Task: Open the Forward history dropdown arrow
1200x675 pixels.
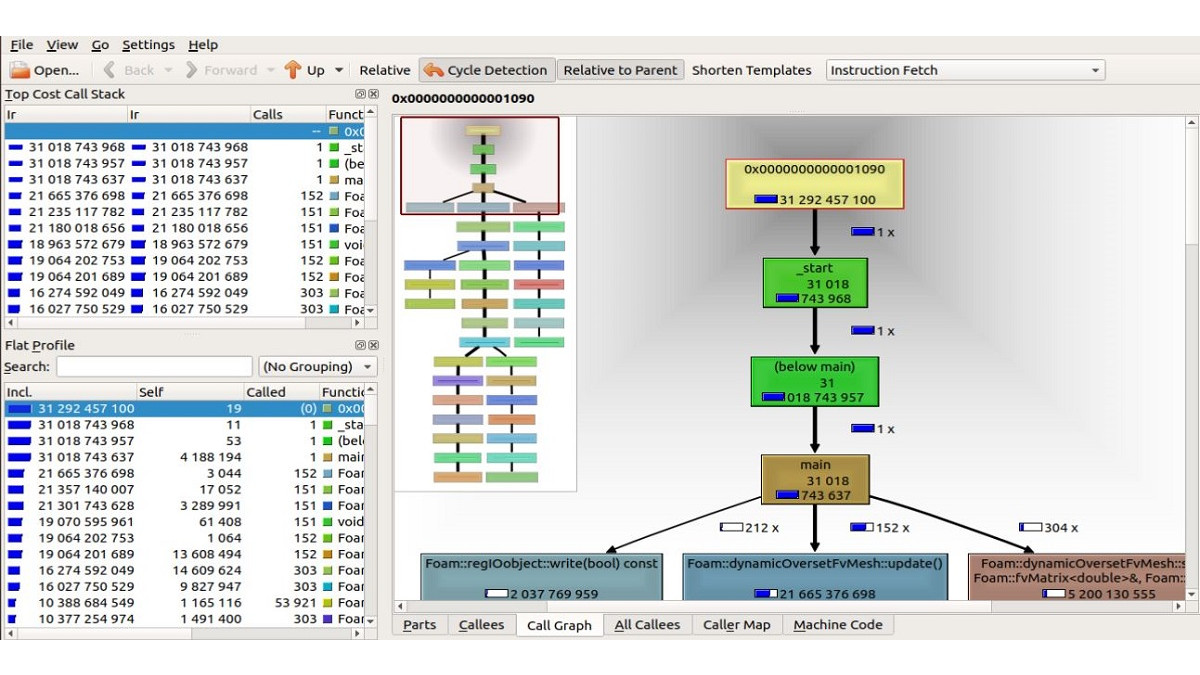Action: pyautogui.click(x=270, y=70)
